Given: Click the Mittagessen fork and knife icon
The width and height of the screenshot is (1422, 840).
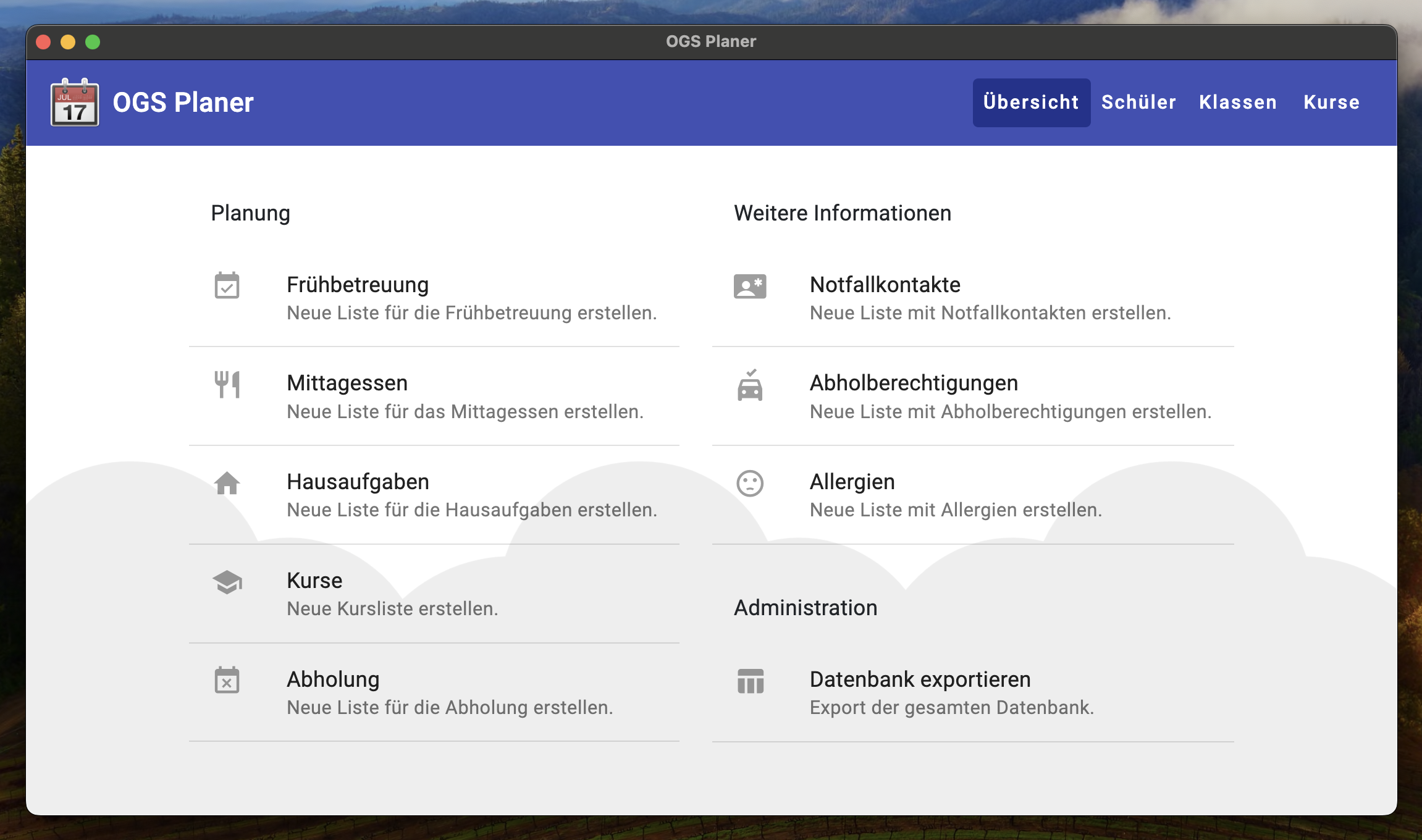Looking at the screenshot, I should 227,384.
